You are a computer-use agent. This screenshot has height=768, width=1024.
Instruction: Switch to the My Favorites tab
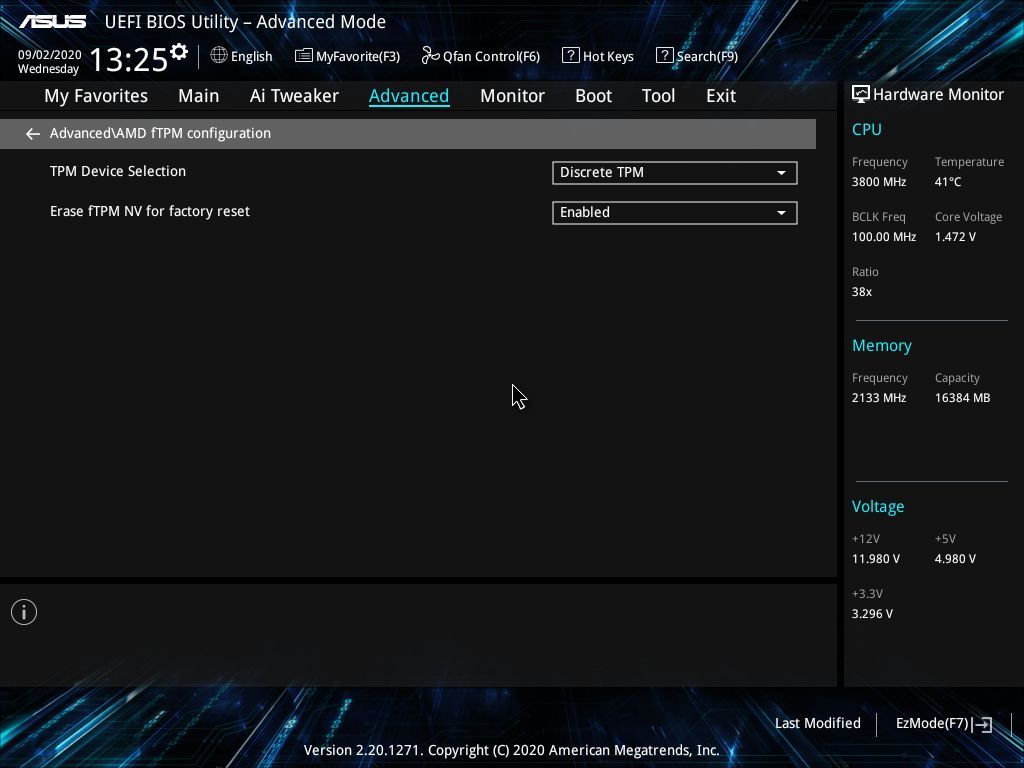[x=96, y=96]
